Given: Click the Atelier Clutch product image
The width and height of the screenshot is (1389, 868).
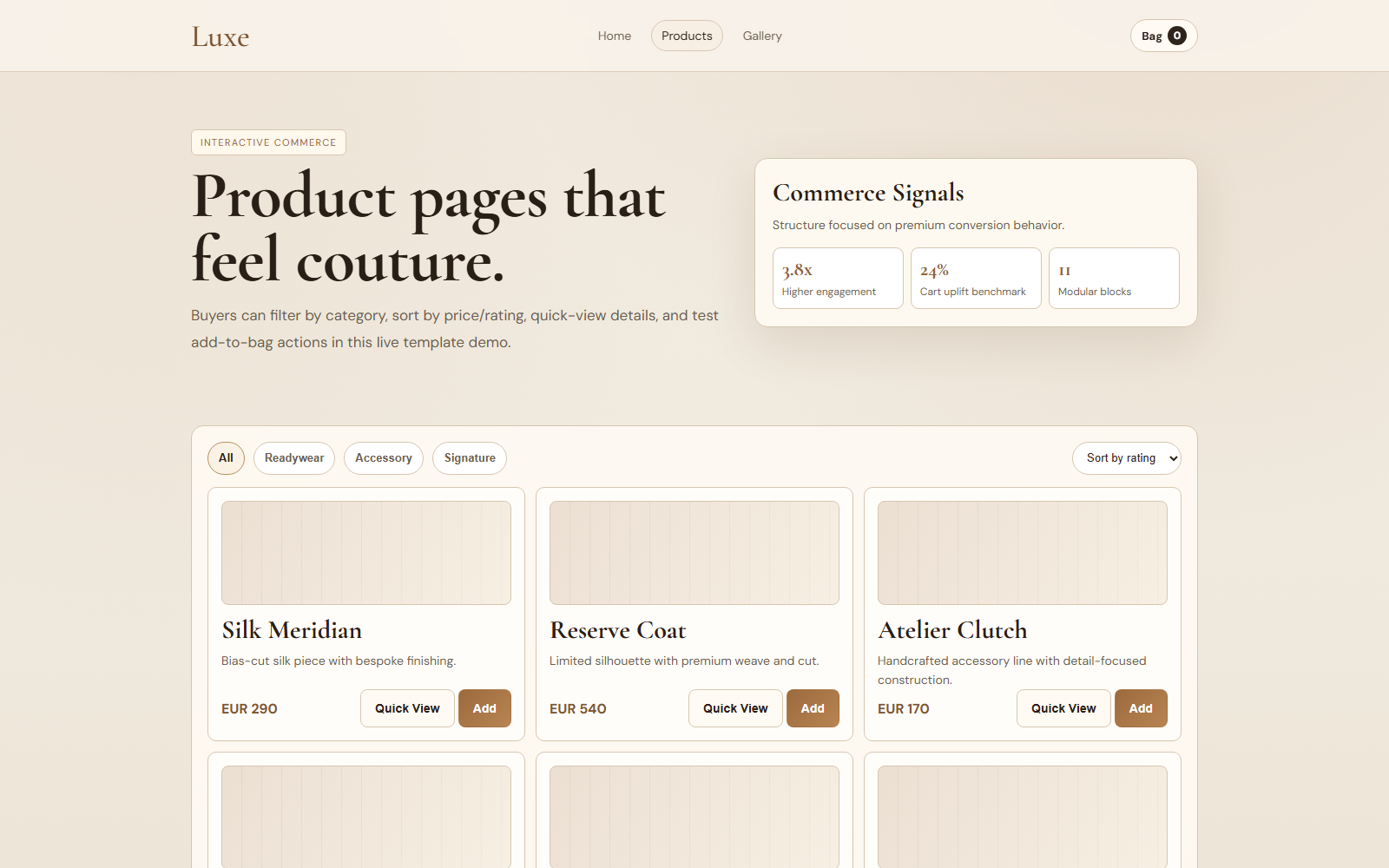Looking at the screenshot, I should point(1023,553).
